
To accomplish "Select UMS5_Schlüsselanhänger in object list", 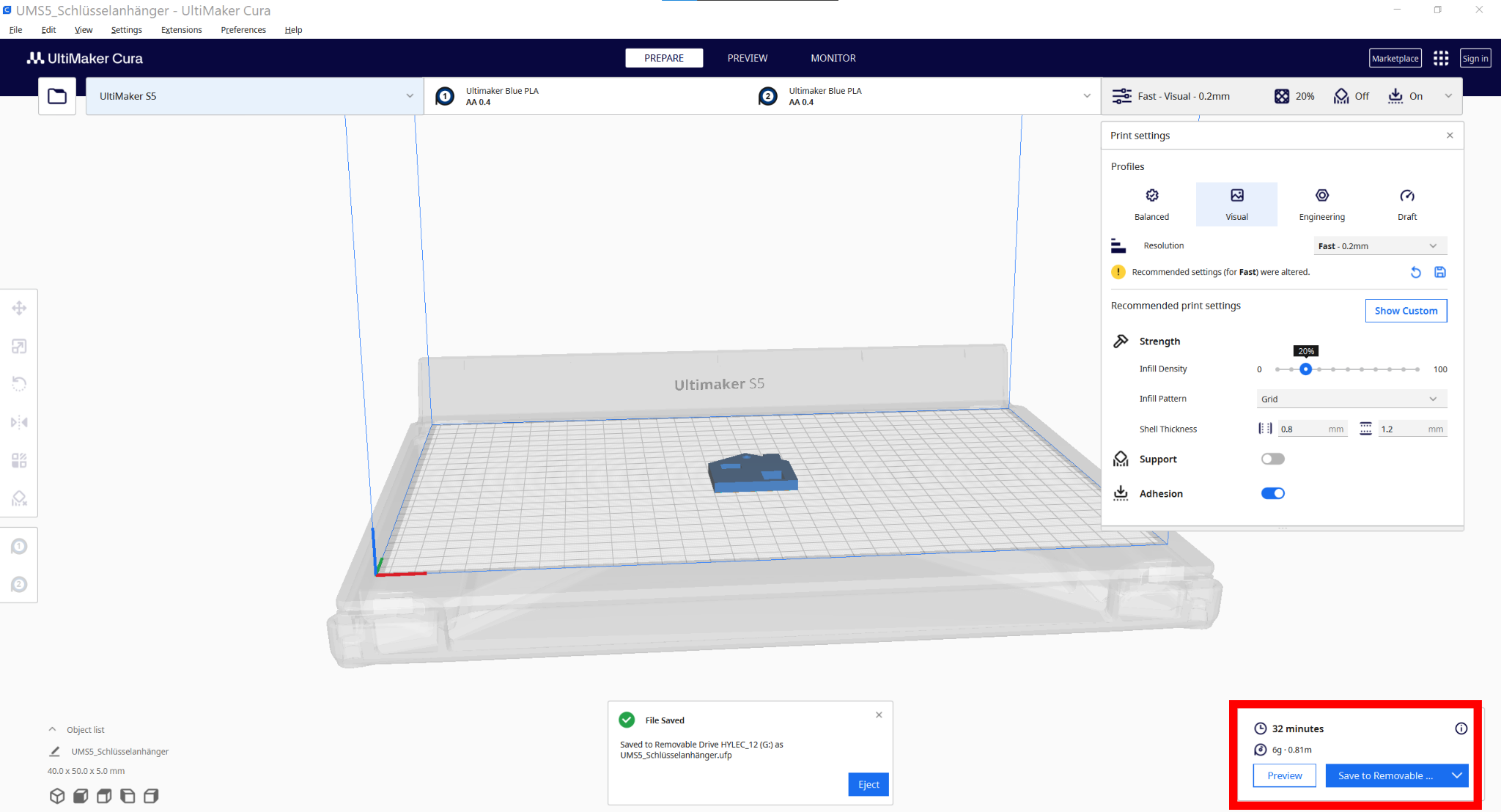I will (x=120, y=751).
